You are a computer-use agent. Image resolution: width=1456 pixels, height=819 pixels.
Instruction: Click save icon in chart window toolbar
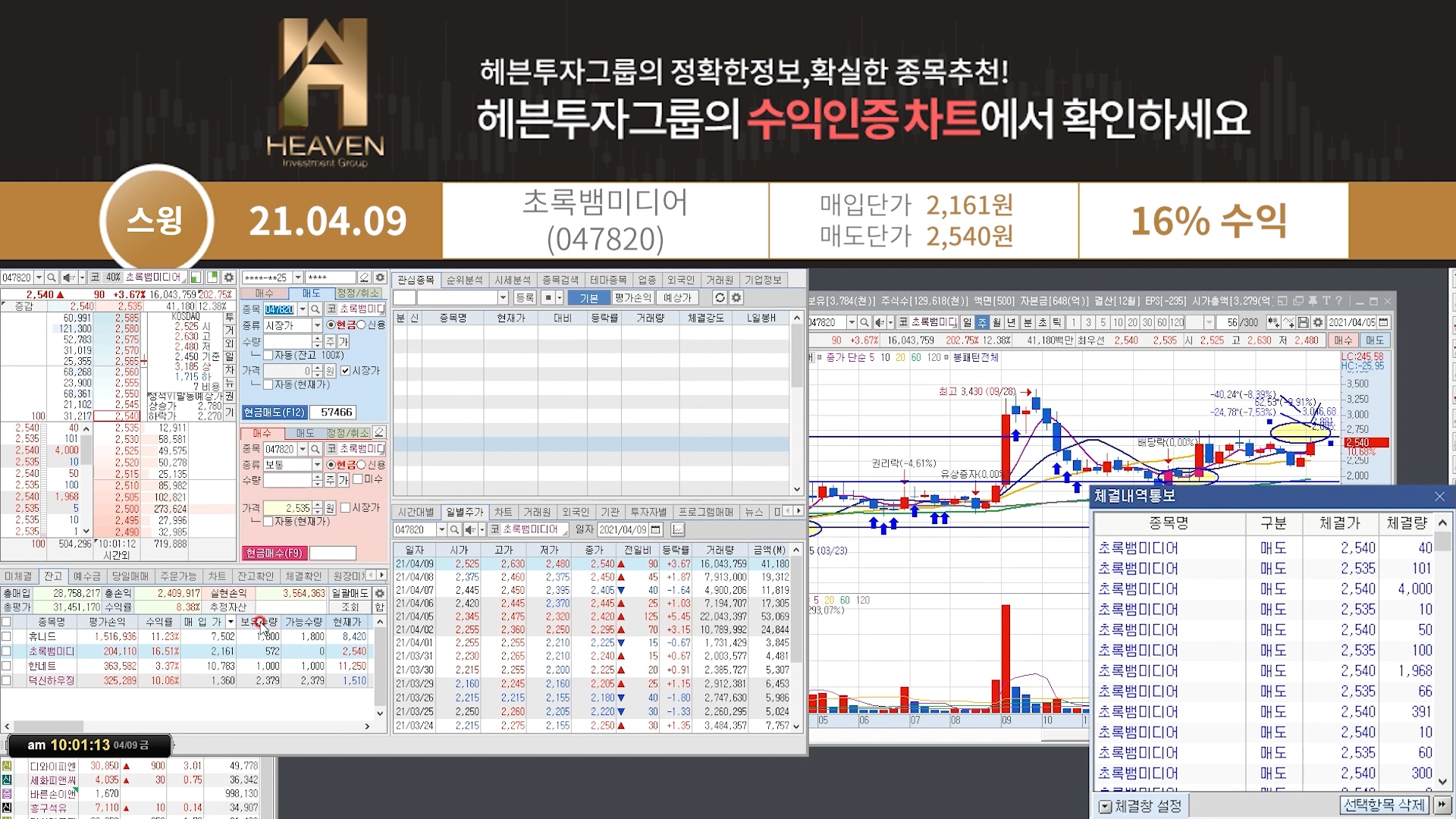pyautogui.click(x=1303, y=322)
